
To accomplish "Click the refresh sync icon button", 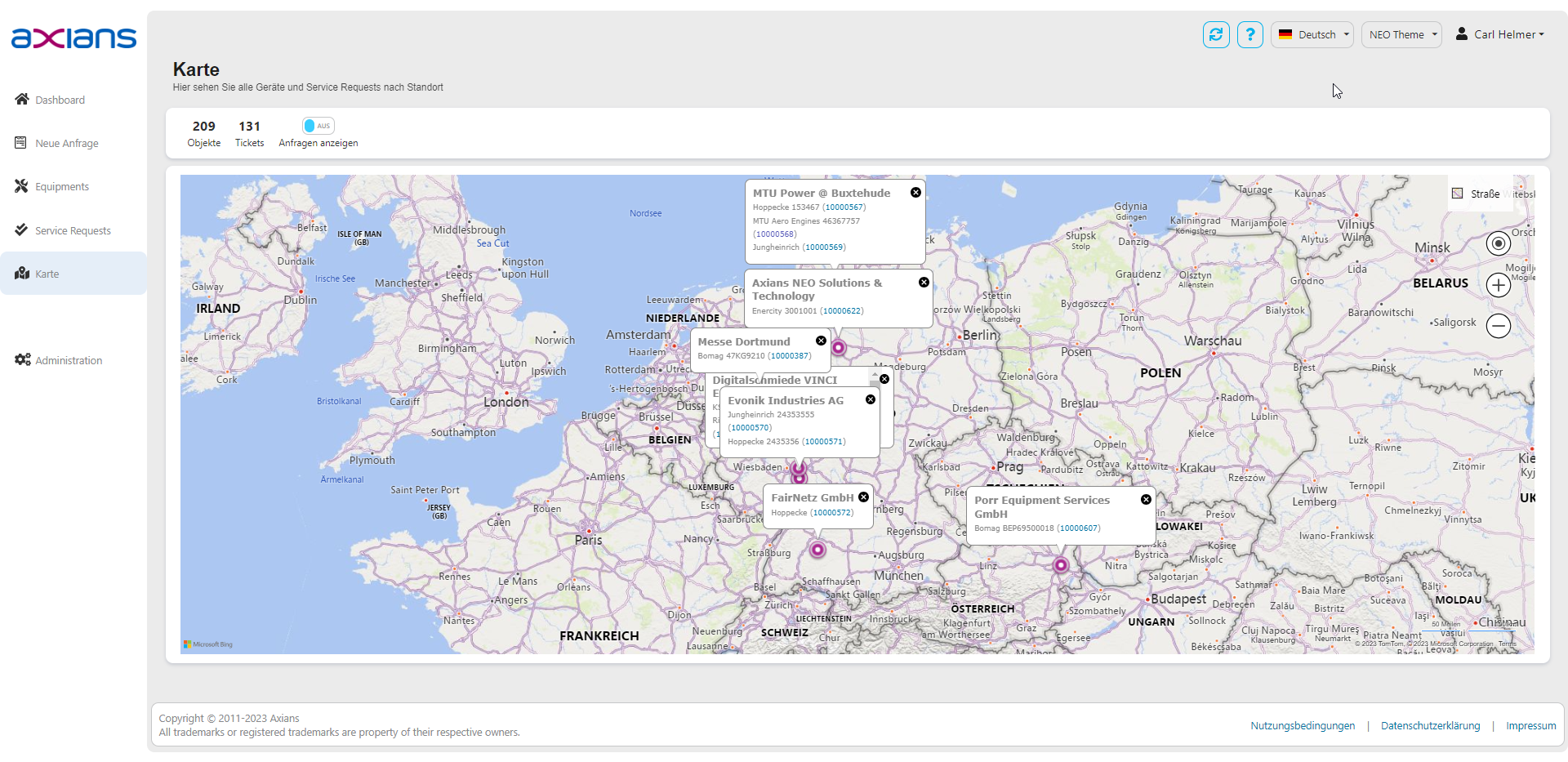I will 1216,34.
